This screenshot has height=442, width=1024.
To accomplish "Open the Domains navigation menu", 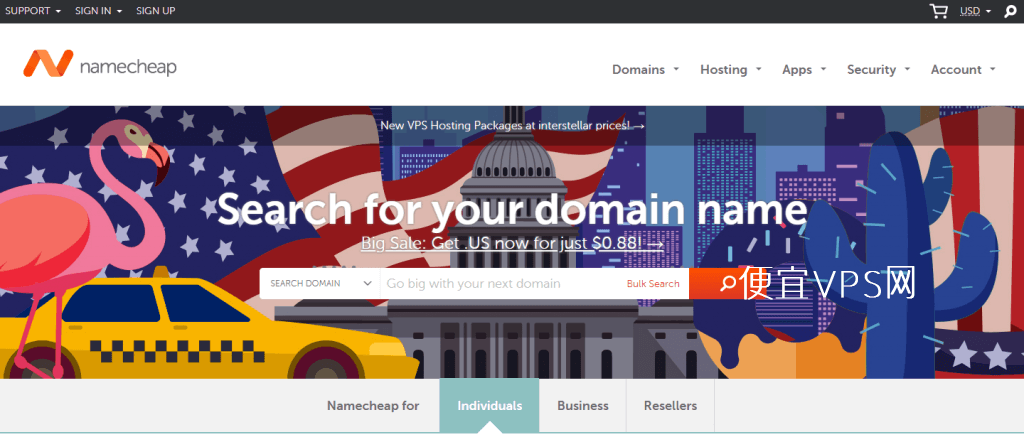I will [x=645, y=69].
